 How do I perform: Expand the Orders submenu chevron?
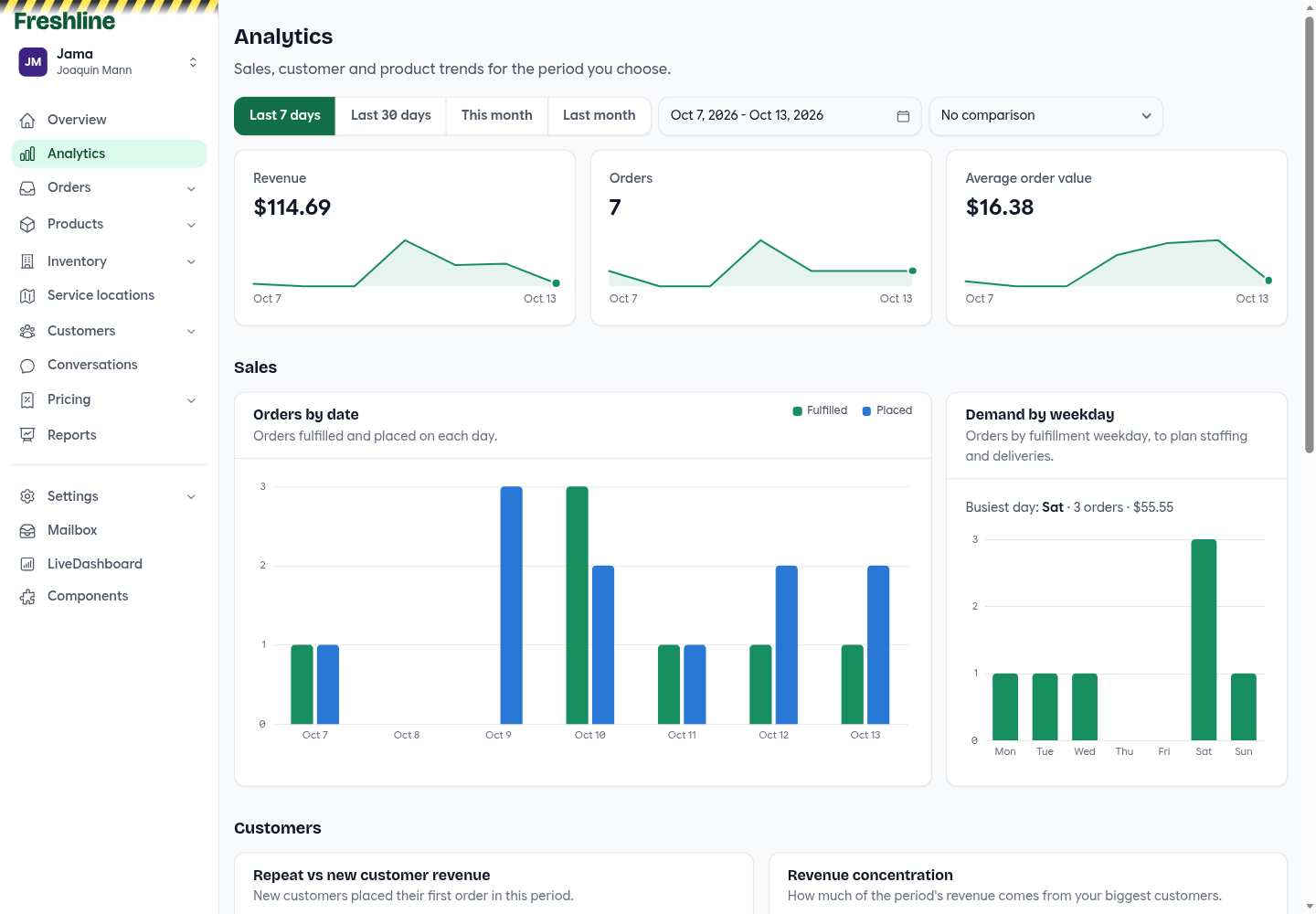coord(191,188)
